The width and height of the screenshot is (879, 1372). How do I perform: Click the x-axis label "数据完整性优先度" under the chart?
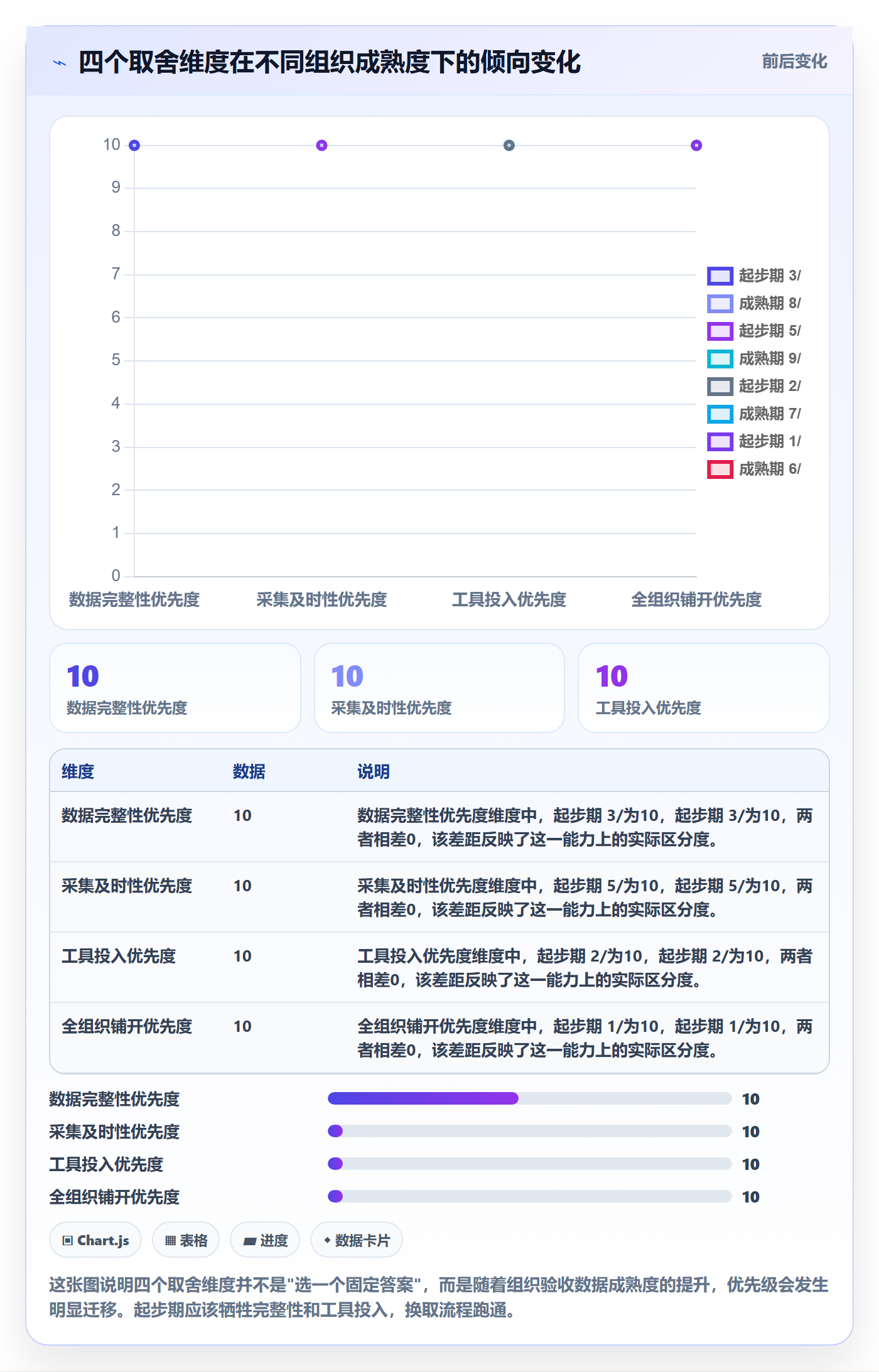point(134,599)
